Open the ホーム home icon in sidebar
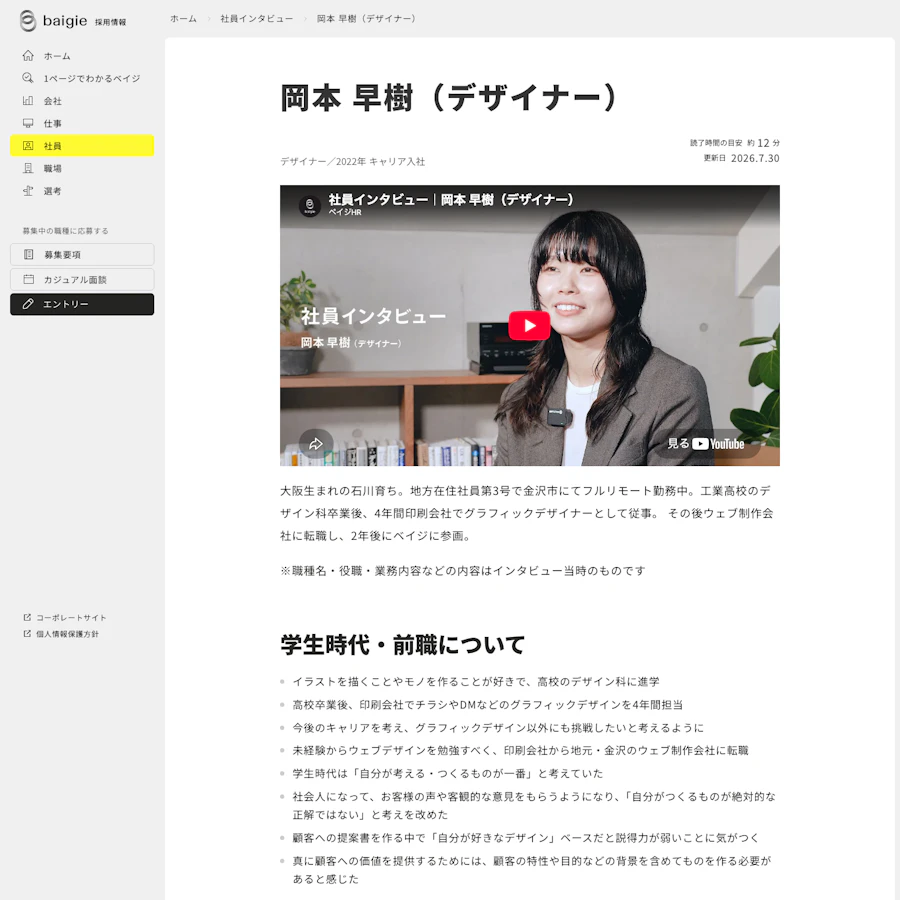 [28, 56]
